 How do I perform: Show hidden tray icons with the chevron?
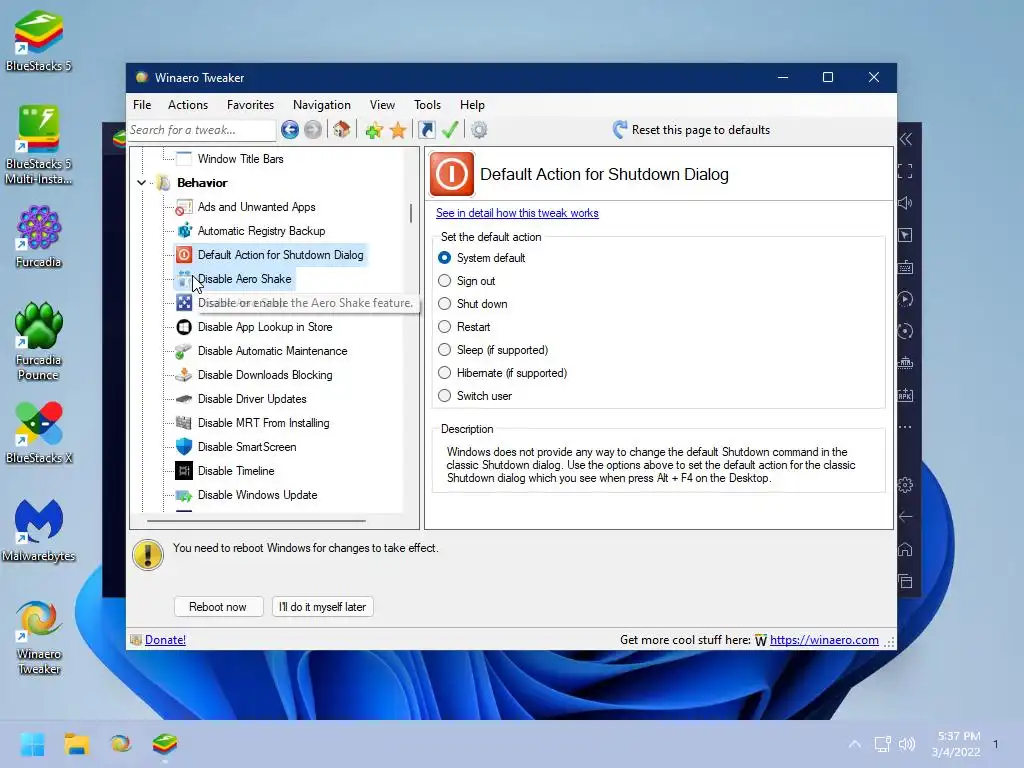(854, 744)
